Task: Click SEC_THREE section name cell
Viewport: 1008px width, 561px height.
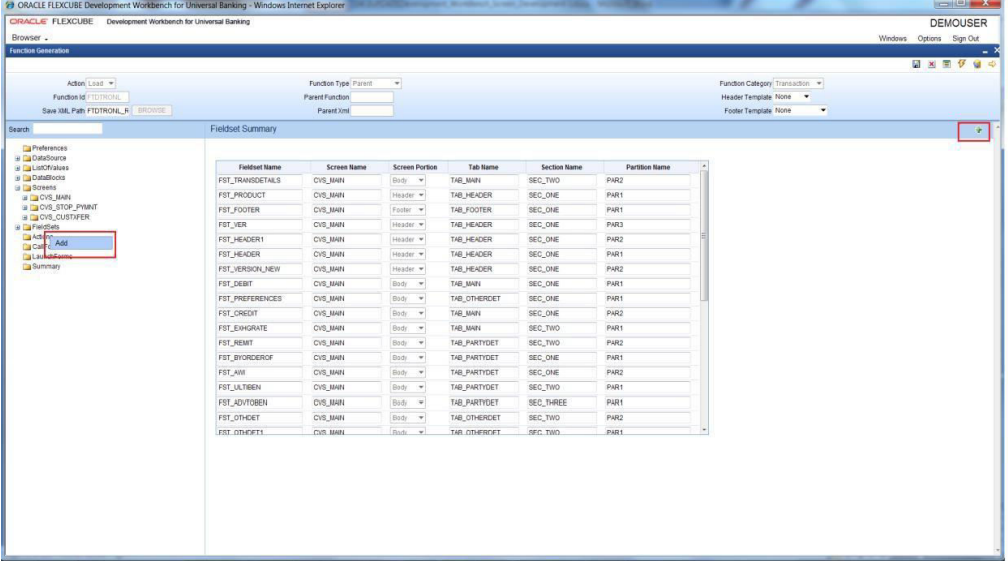Action: point(562,403)
